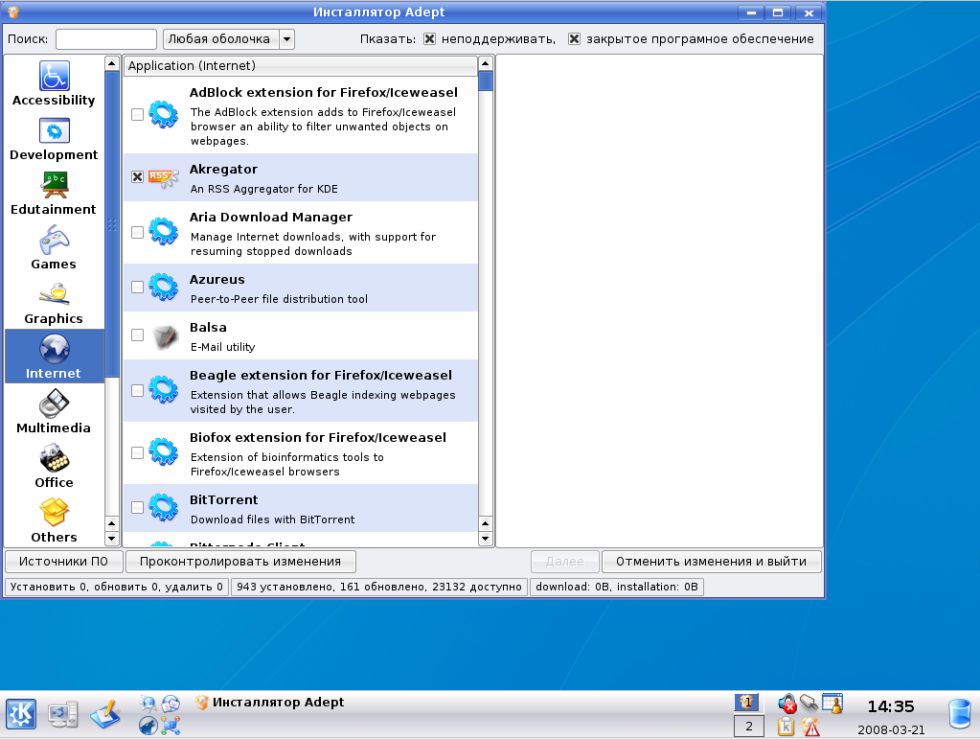Screen dimensions: 980x739
Task: Check the AdBlock extension checkbox
Action: pos(138,114)
